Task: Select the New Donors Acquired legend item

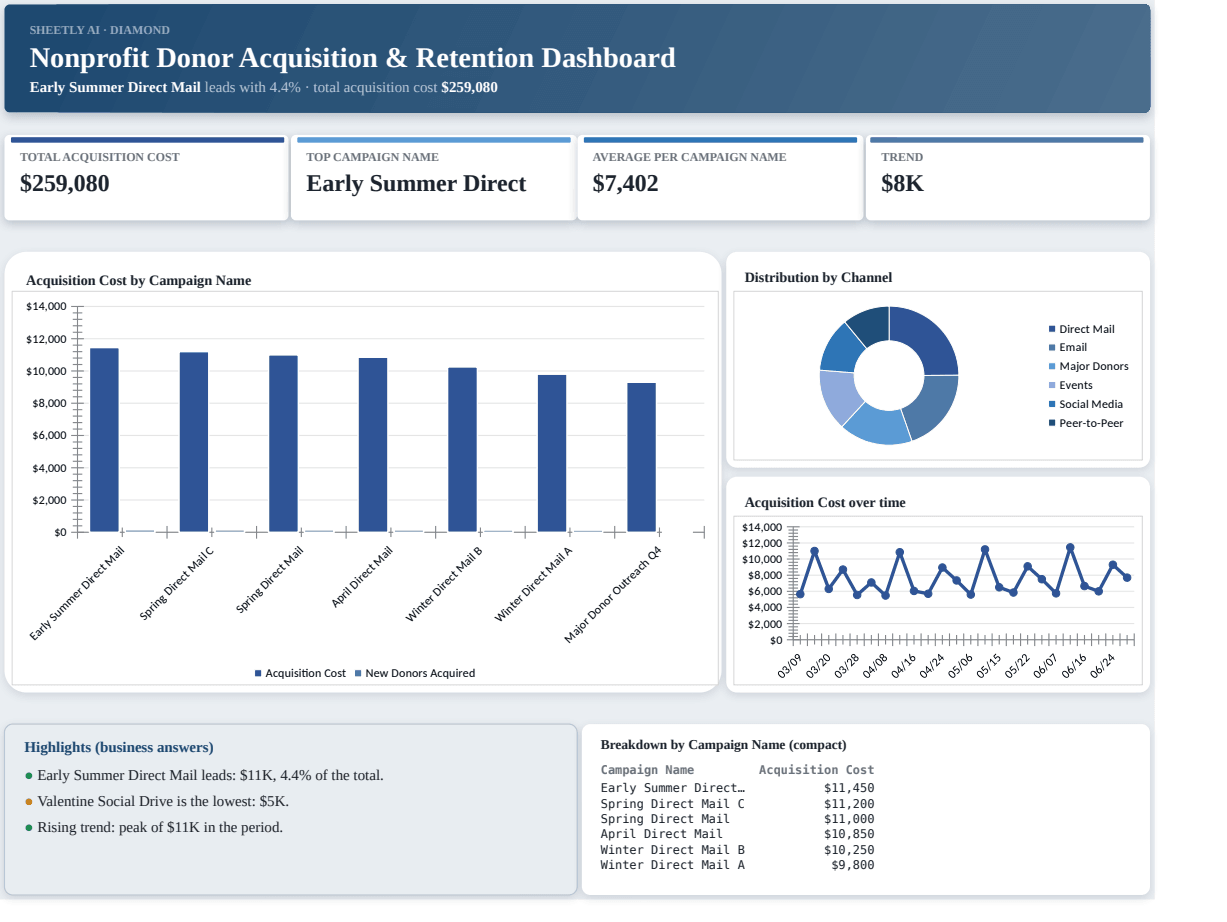Action: pyautogui.click(x=415, y=673)
